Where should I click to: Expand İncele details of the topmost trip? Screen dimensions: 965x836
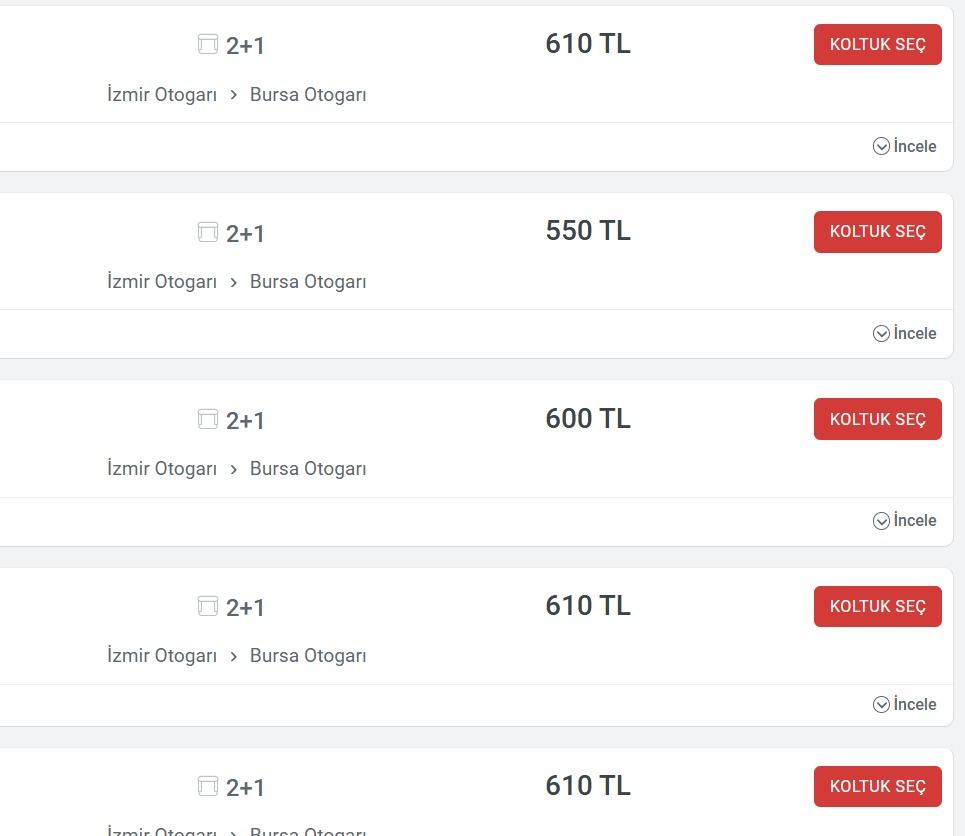click(905, 146)
